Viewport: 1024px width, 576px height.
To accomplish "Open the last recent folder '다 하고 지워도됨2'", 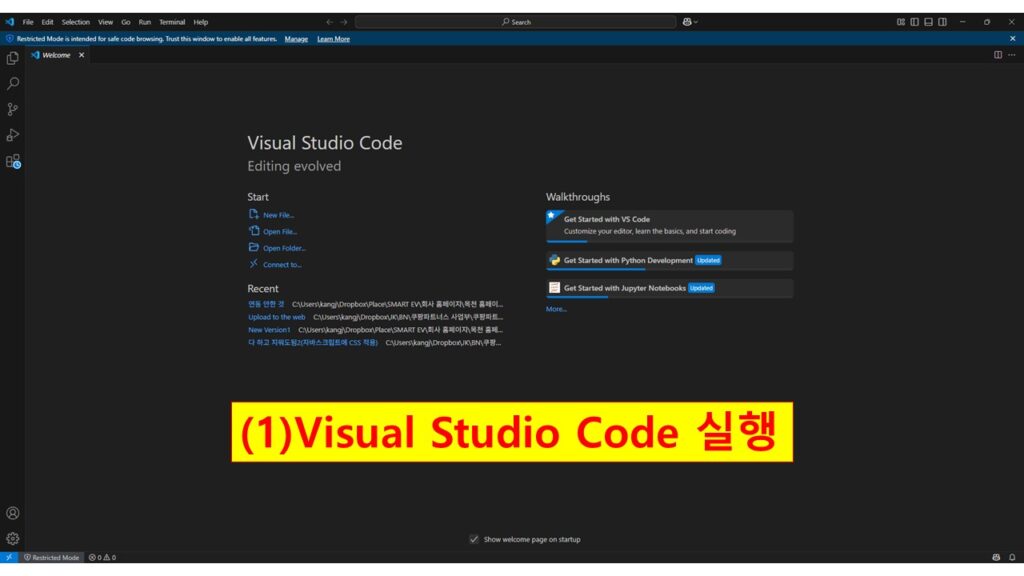I will pyautogui.click(x=313, y=342).
